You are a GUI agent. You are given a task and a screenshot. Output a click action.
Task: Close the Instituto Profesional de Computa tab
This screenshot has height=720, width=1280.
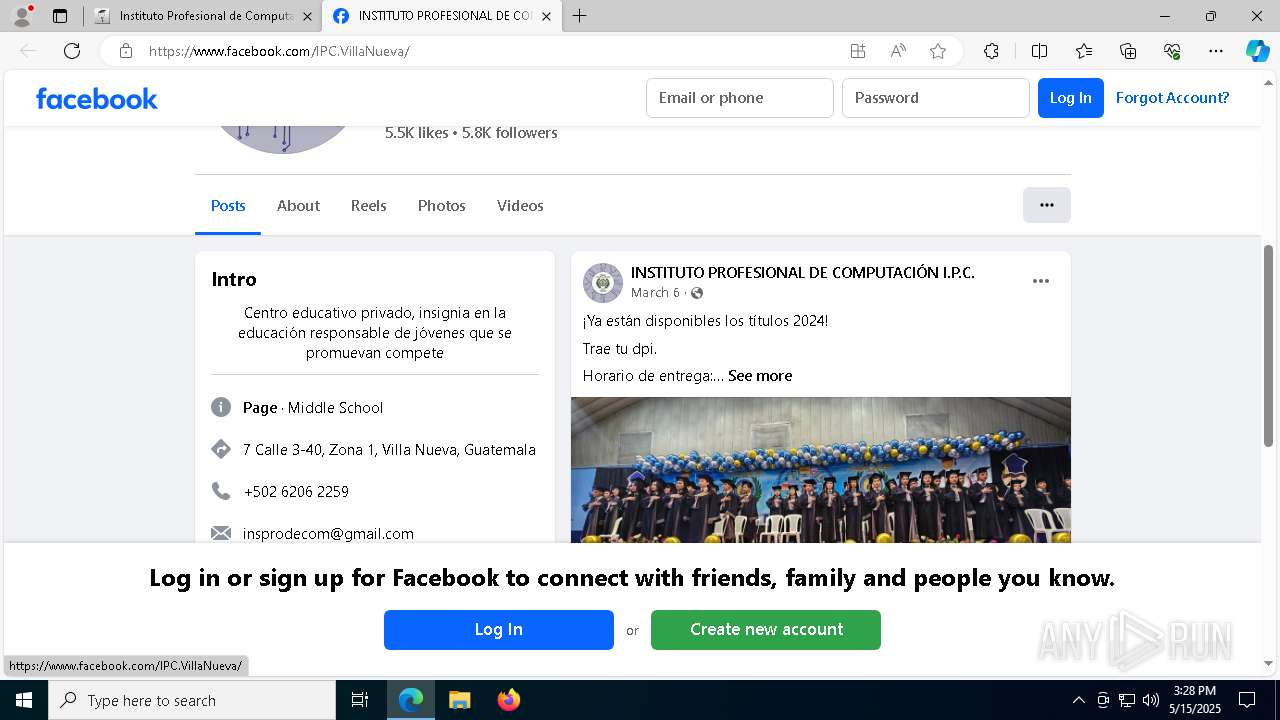(307, 16)
